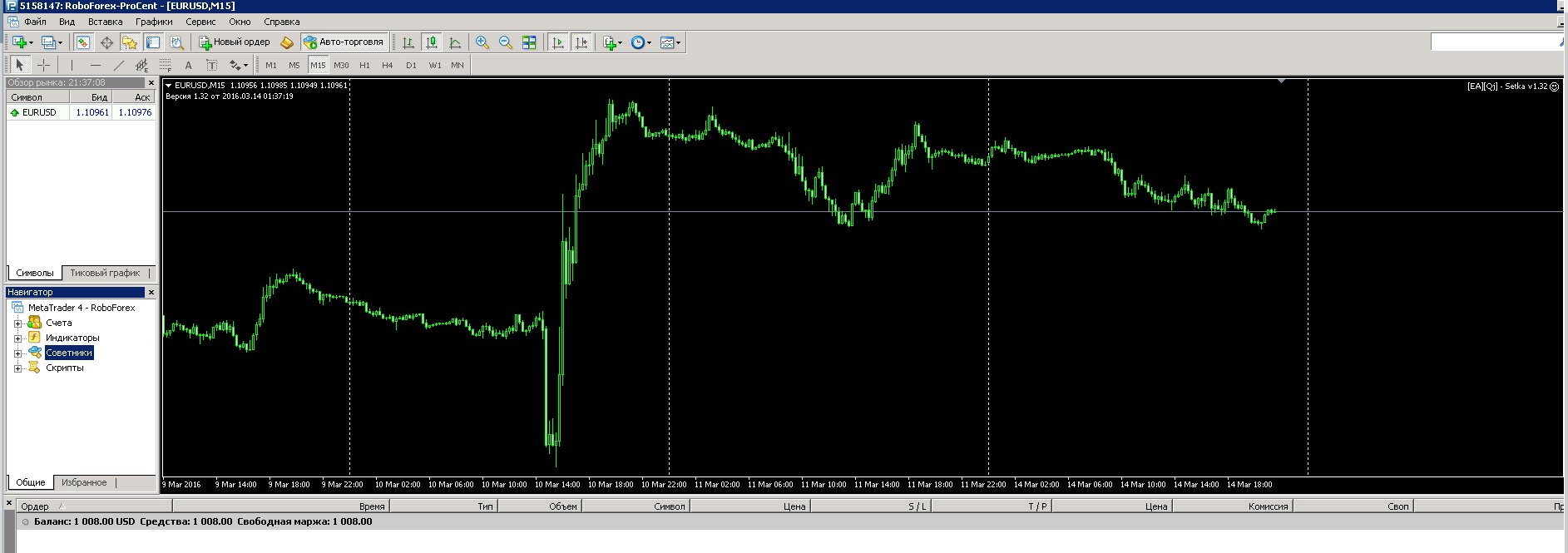The height and width of the screenshot is (553, 1568).
Task: Switch chart to candlesticks mode
Action: [432, 42]
